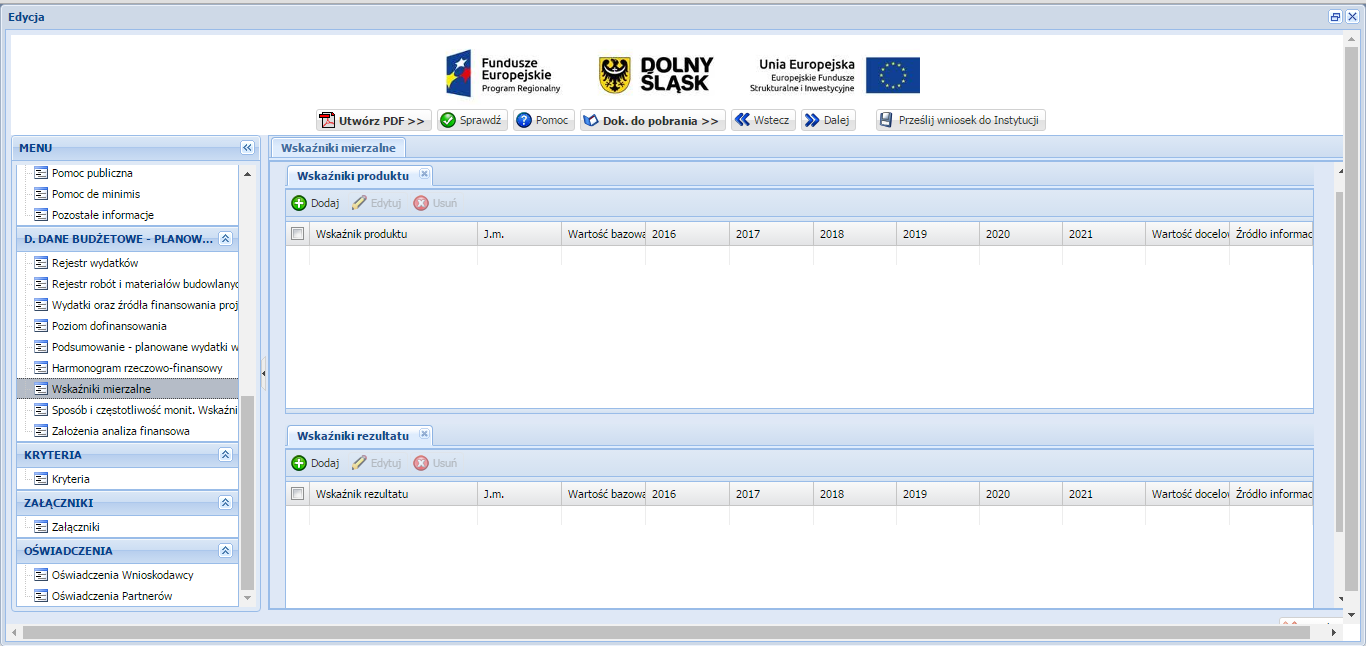Click Edytuj in Wskaźniki produktu toolbar
Image resolution: width=1366 pixels, height=646 pixels.
click(376, 203)
